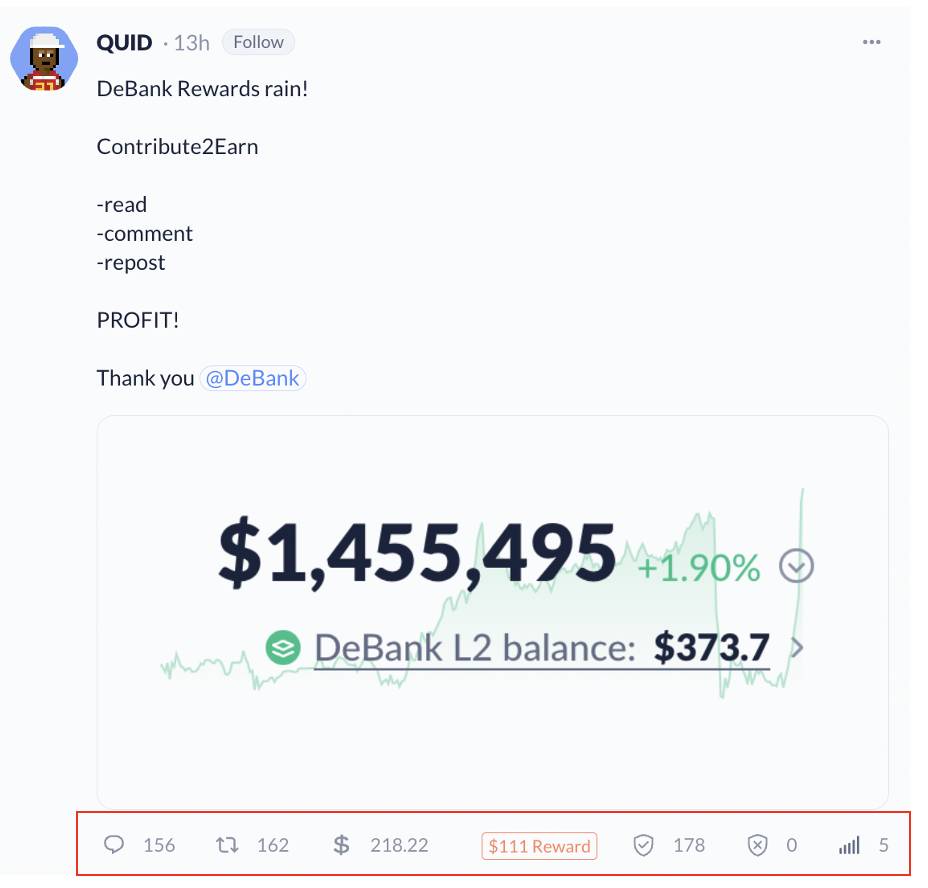Click the signal bars views icon

(x=849, y=845)
